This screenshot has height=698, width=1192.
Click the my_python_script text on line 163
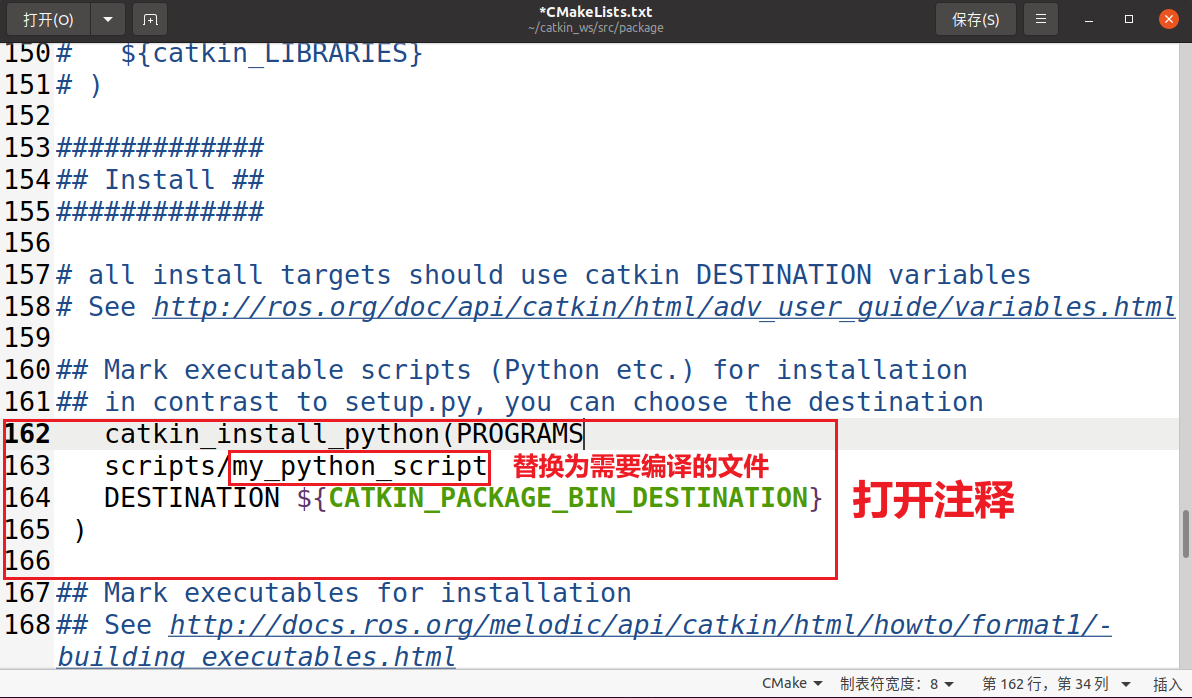(359, 467)
